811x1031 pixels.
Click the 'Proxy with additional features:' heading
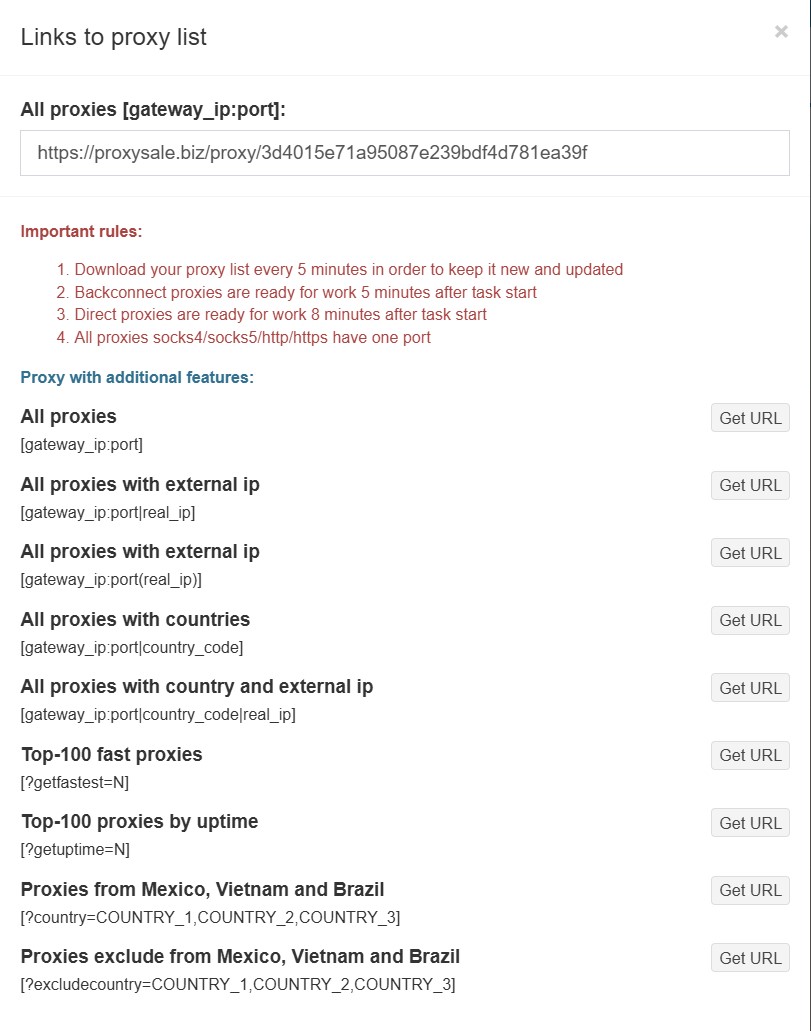pos(137,378)
